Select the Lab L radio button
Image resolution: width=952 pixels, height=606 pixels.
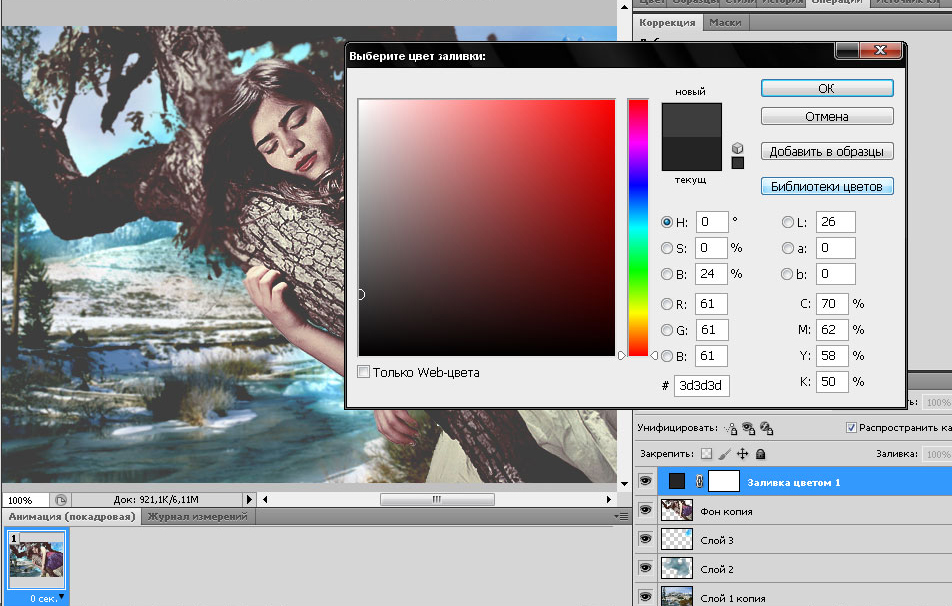[x=787, y=222]
